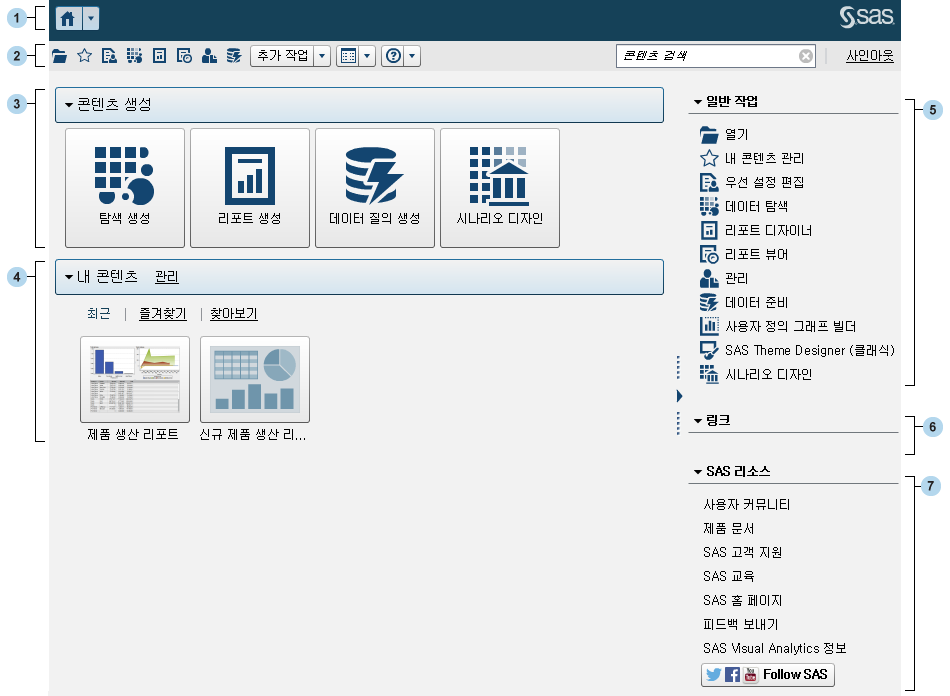
Task: Open the help question mark dropdown
Action: click(x=412, y=56)
